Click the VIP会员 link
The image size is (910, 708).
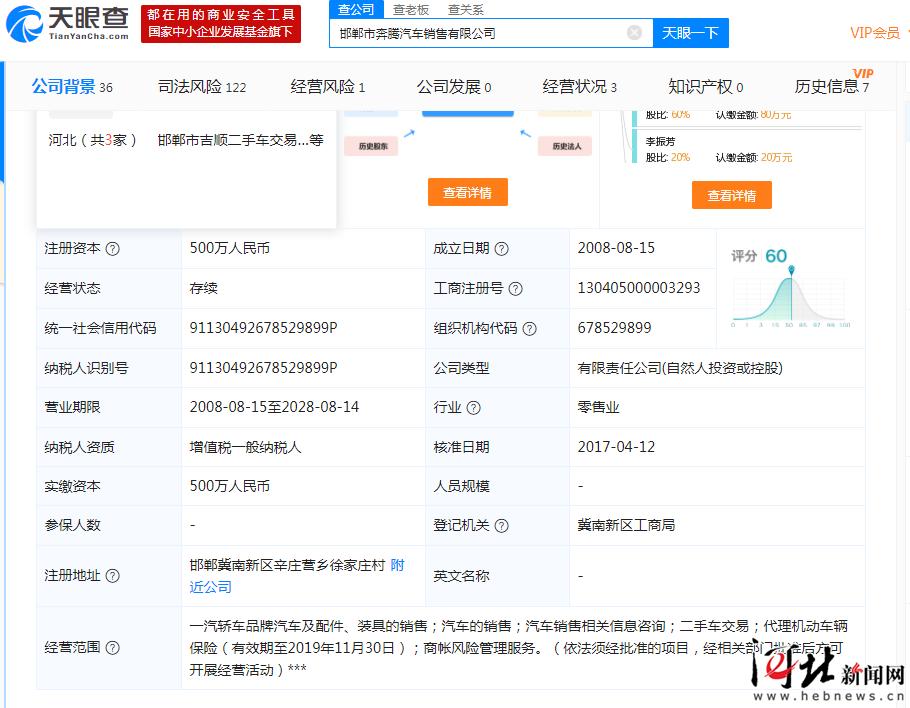[876, 32]
